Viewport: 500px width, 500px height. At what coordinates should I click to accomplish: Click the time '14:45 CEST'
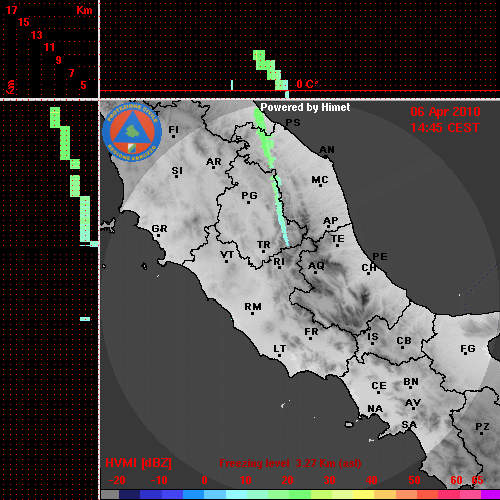pos(445,128)
